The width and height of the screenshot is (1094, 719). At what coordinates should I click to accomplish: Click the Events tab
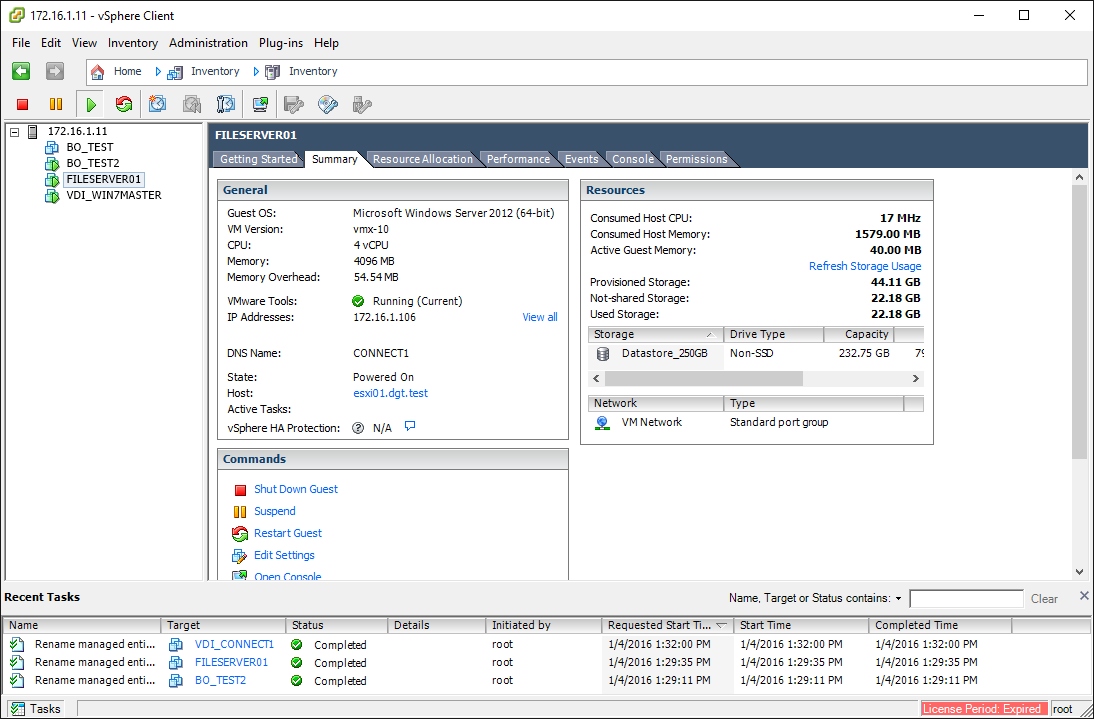[x=581, y=159]
